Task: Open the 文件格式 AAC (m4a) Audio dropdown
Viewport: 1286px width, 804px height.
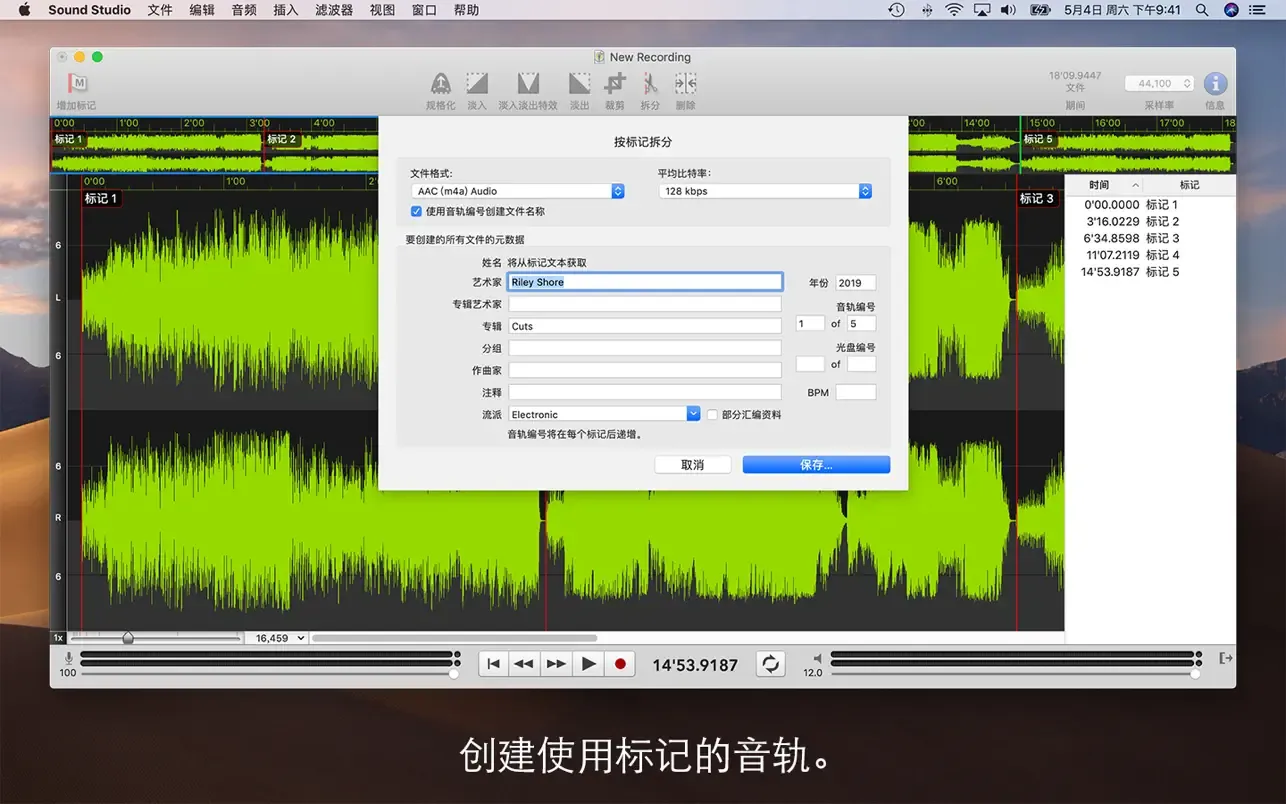Action: [518, 191]
